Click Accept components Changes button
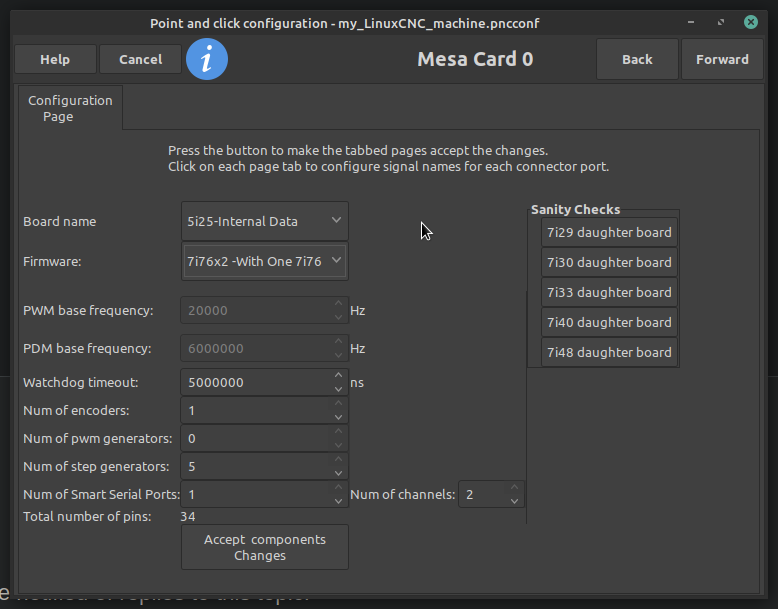Screen dimensions: 778x609 pos(264,547)
